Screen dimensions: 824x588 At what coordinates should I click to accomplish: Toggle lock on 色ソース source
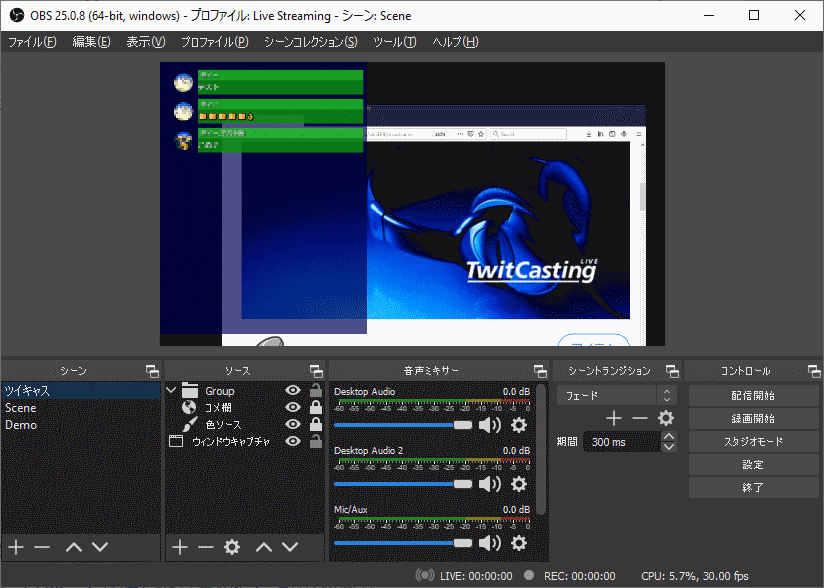click(316, 424)
